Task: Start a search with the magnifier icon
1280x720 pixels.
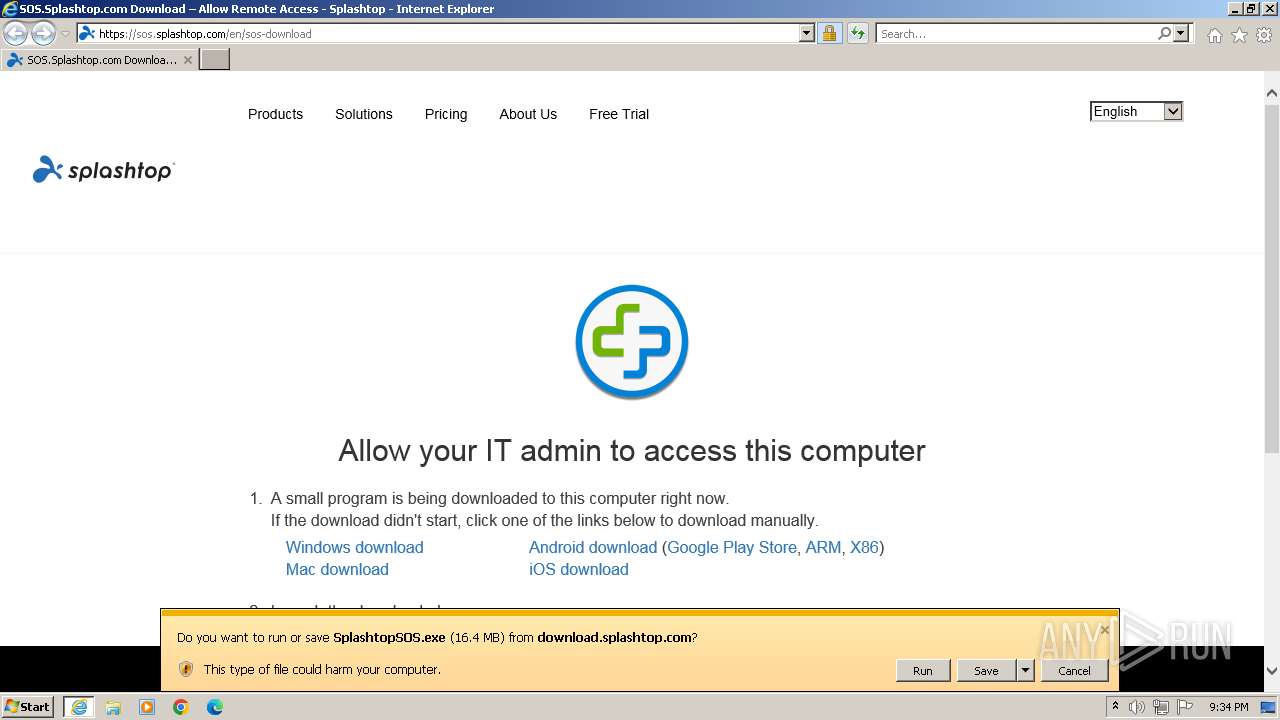Action: click(x=1164, y=34)
